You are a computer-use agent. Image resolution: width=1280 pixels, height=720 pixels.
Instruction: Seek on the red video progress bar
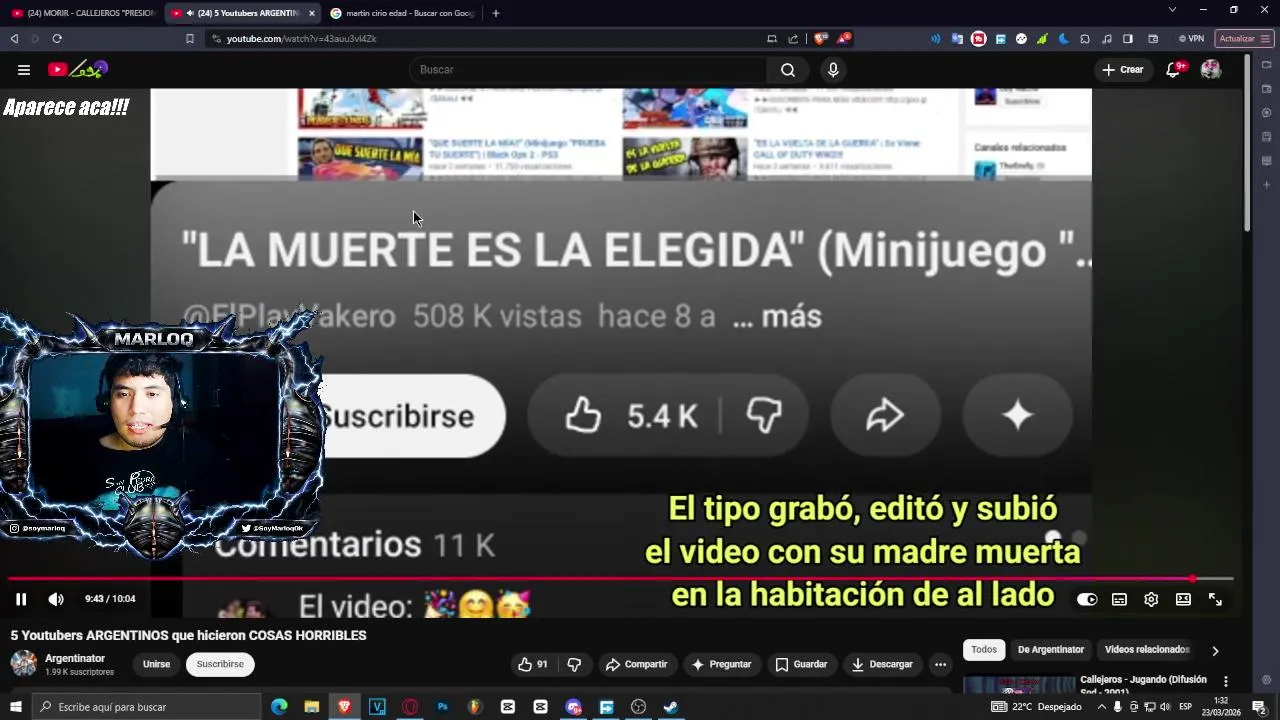(620, 578)
